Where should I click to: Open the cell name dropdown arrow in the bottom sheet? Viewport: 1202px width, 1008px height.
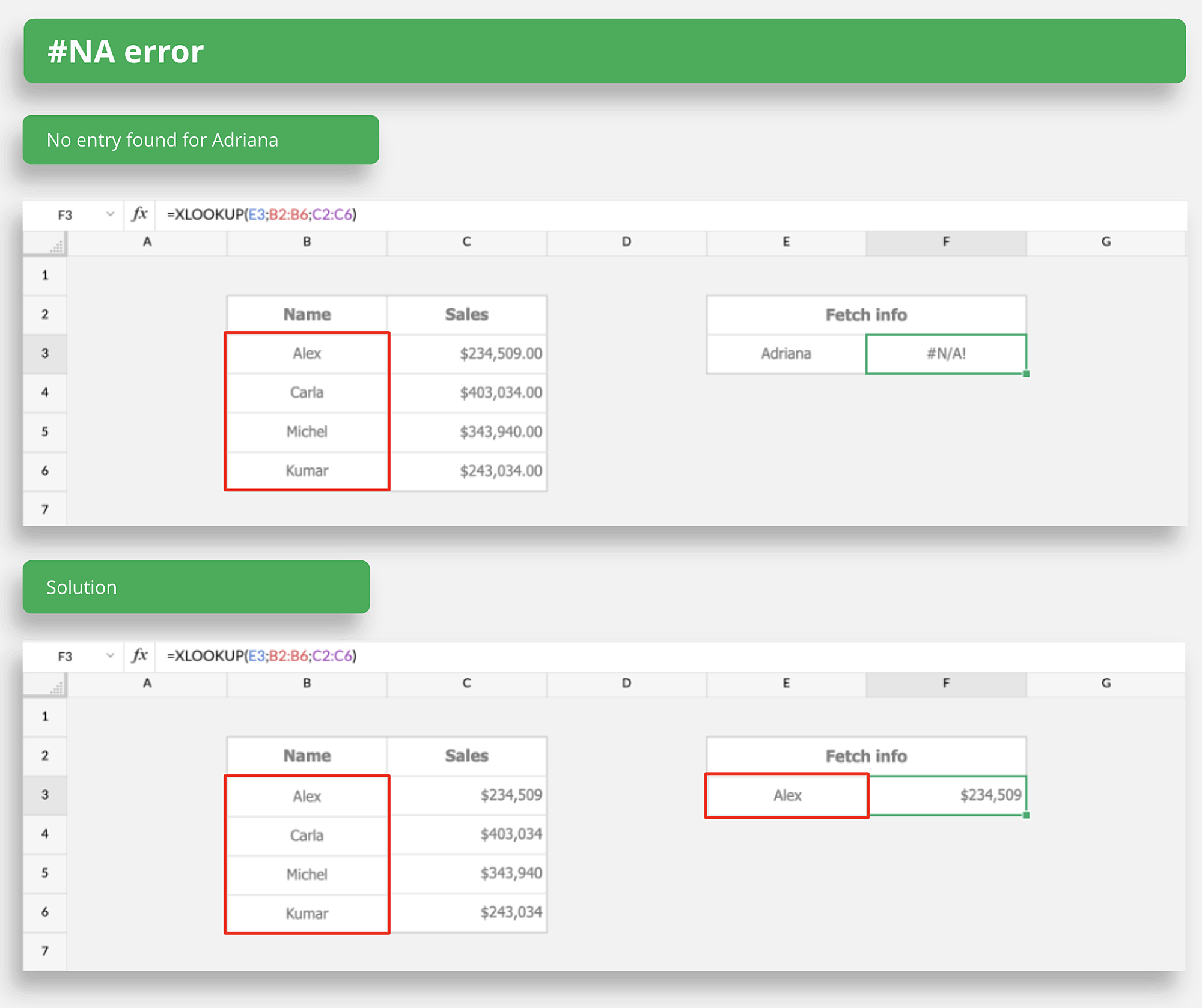click(x=110, y=655)
